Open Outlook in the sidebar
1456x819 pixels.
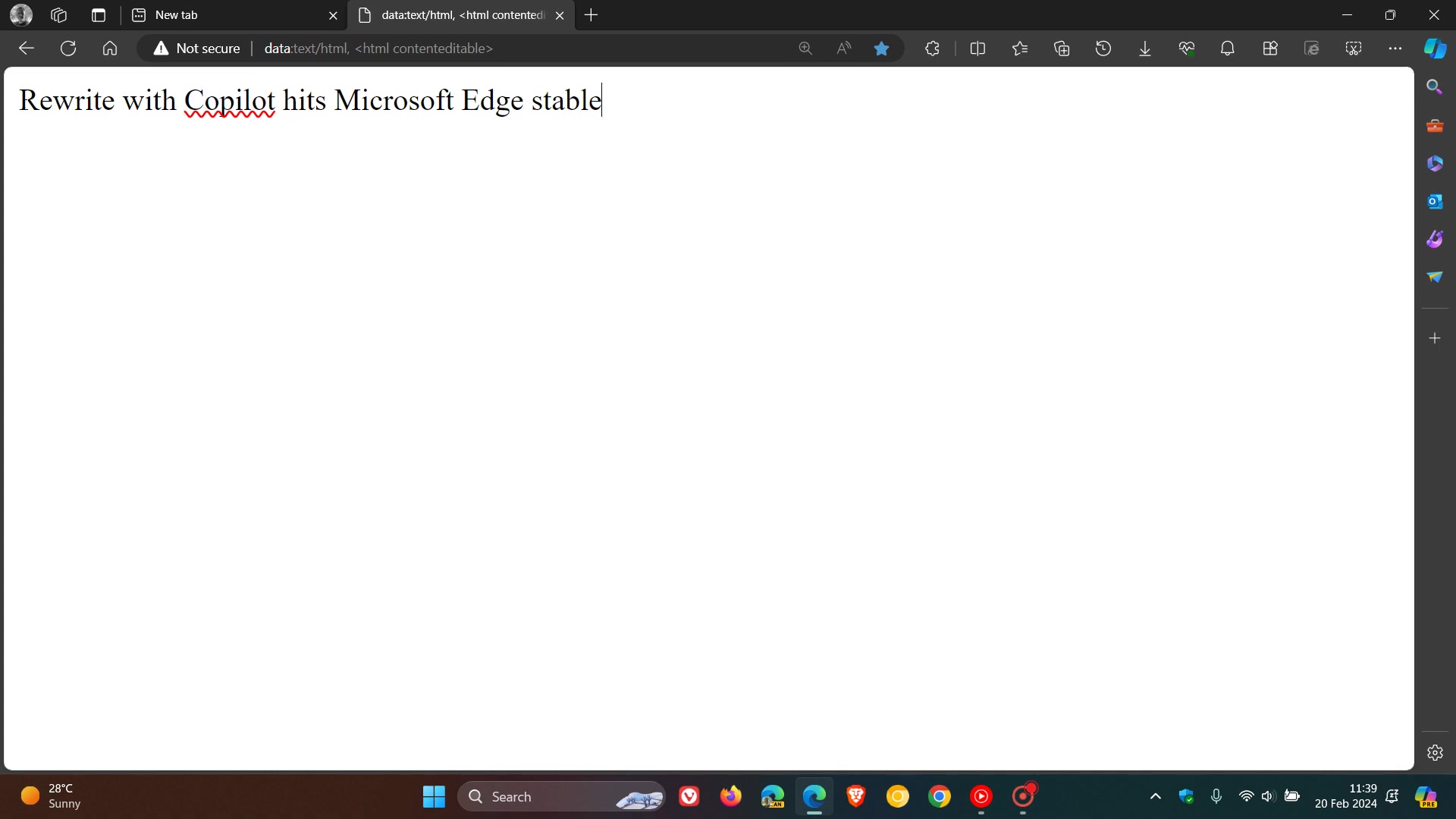[1435, 201]
